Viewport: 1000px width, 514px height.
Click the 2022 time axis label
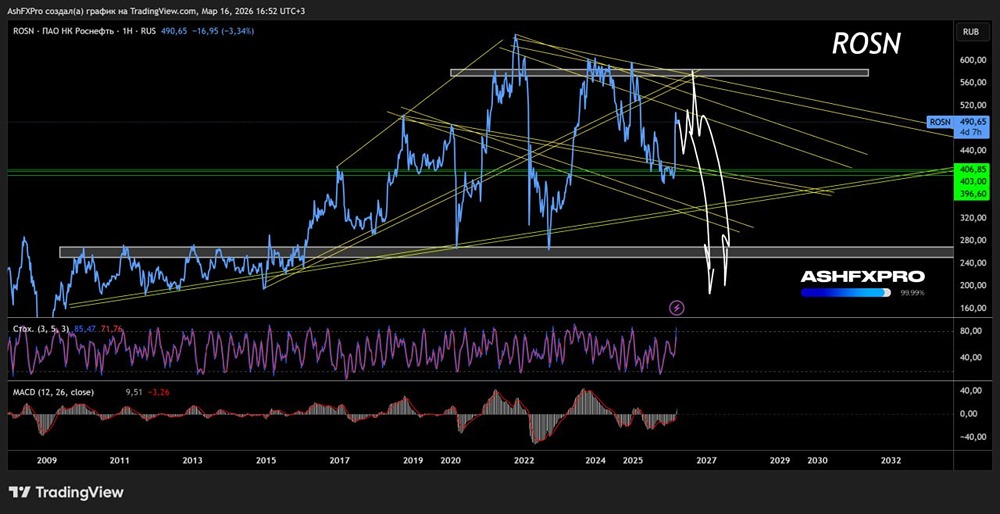[524, 460]
